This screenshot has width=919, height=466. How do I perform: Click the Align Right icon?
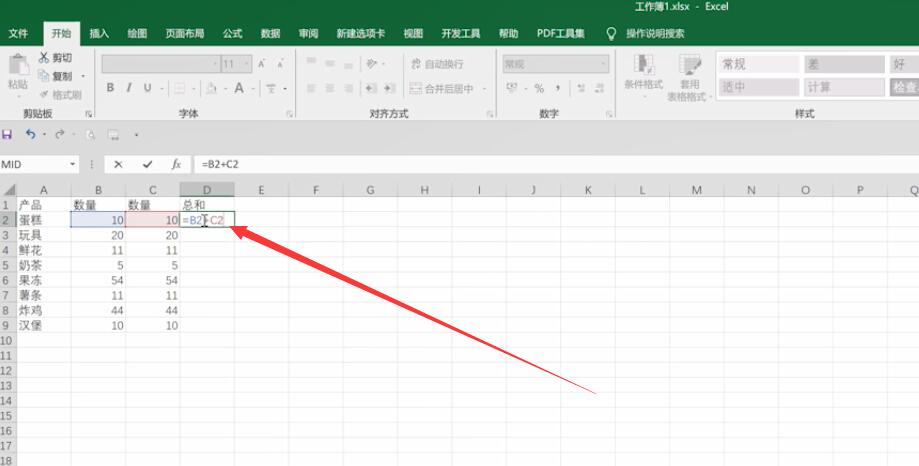[349, 89]
